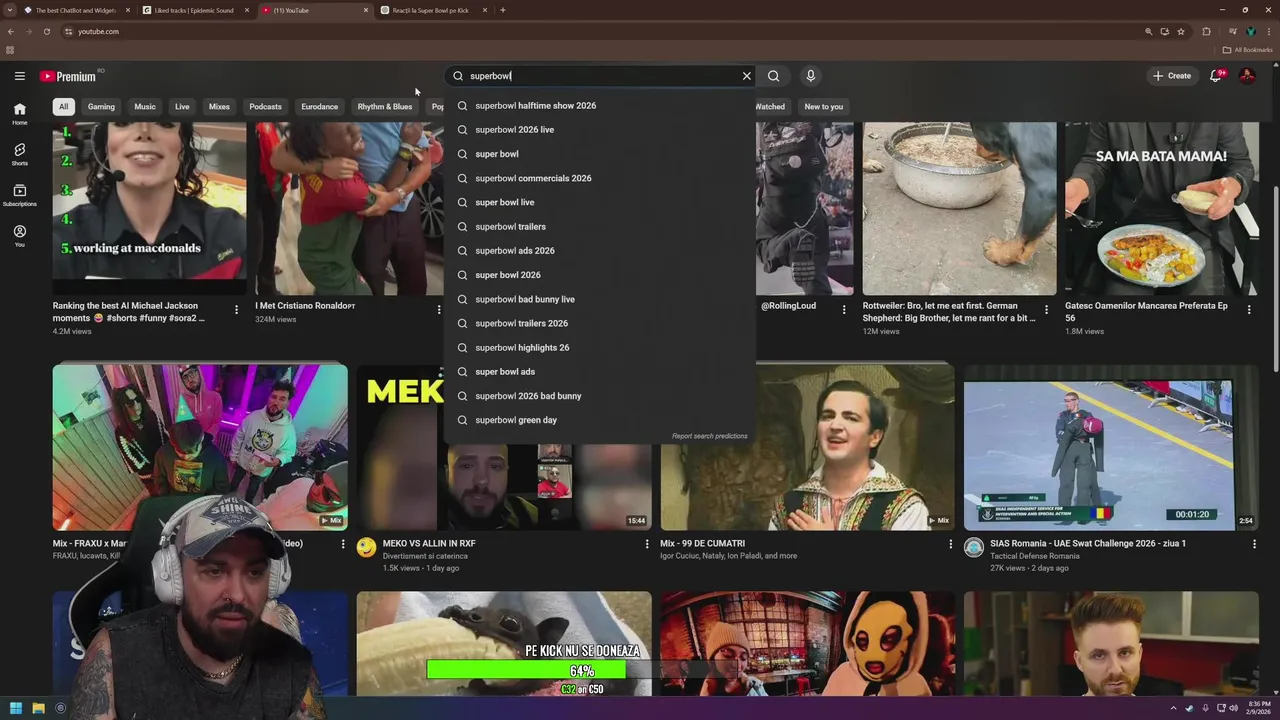Screen dimensions: 1280x720
Task: Choose suggestion super bowl ads
Action: [600, 372]
